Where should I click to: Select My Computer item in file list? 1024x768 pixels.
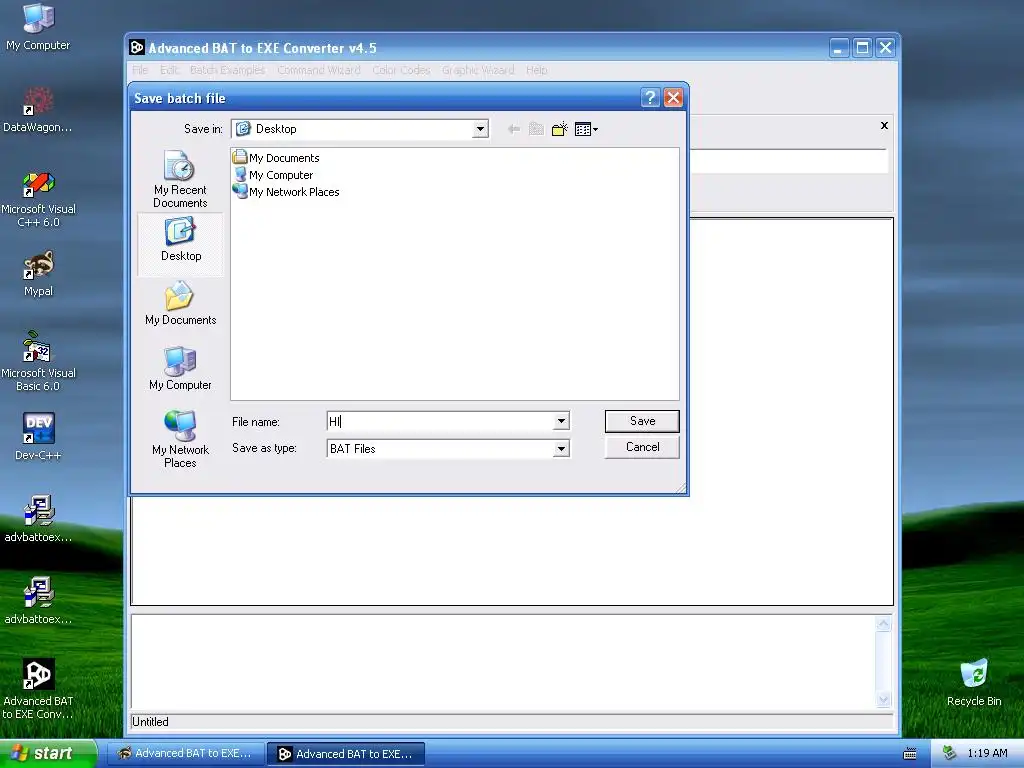[274, 174]
